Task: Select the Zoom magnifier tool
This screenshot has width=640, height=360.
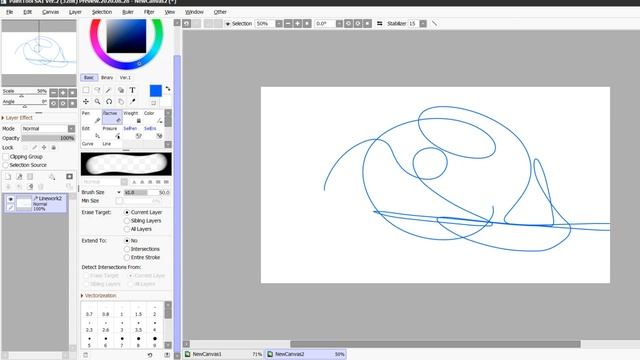Action: (x=97, y=101)
